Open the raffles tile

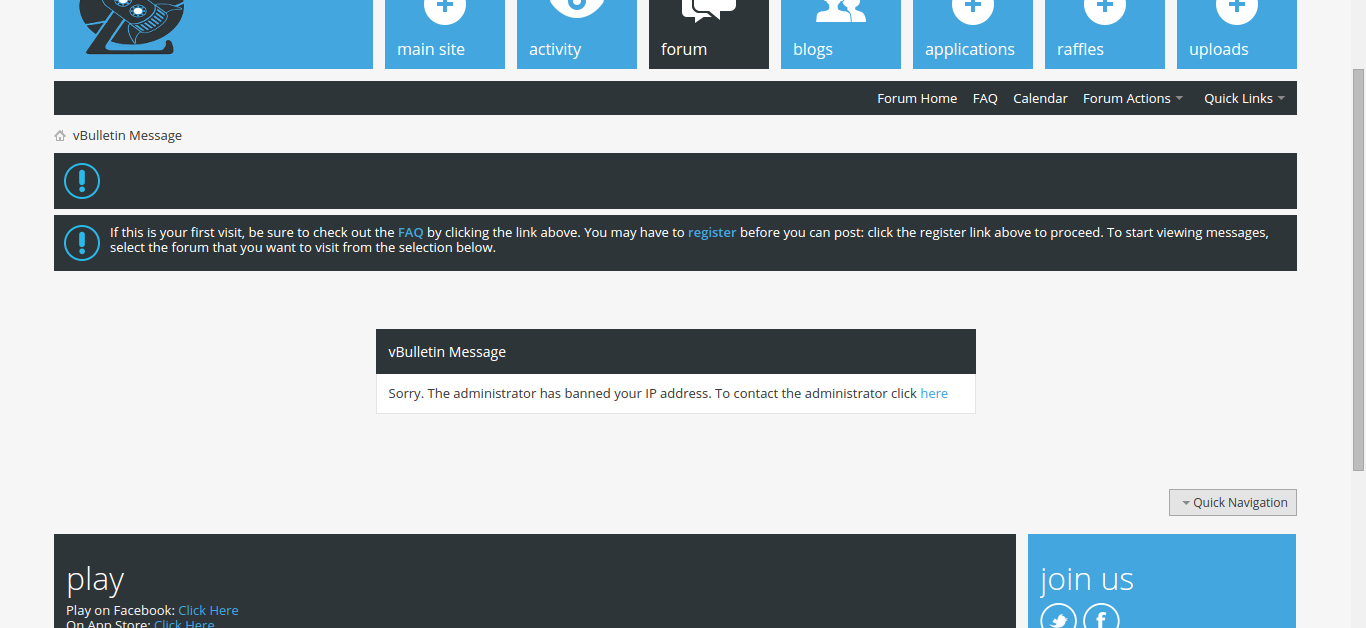pyautogui.click(x=1104, y=34)
